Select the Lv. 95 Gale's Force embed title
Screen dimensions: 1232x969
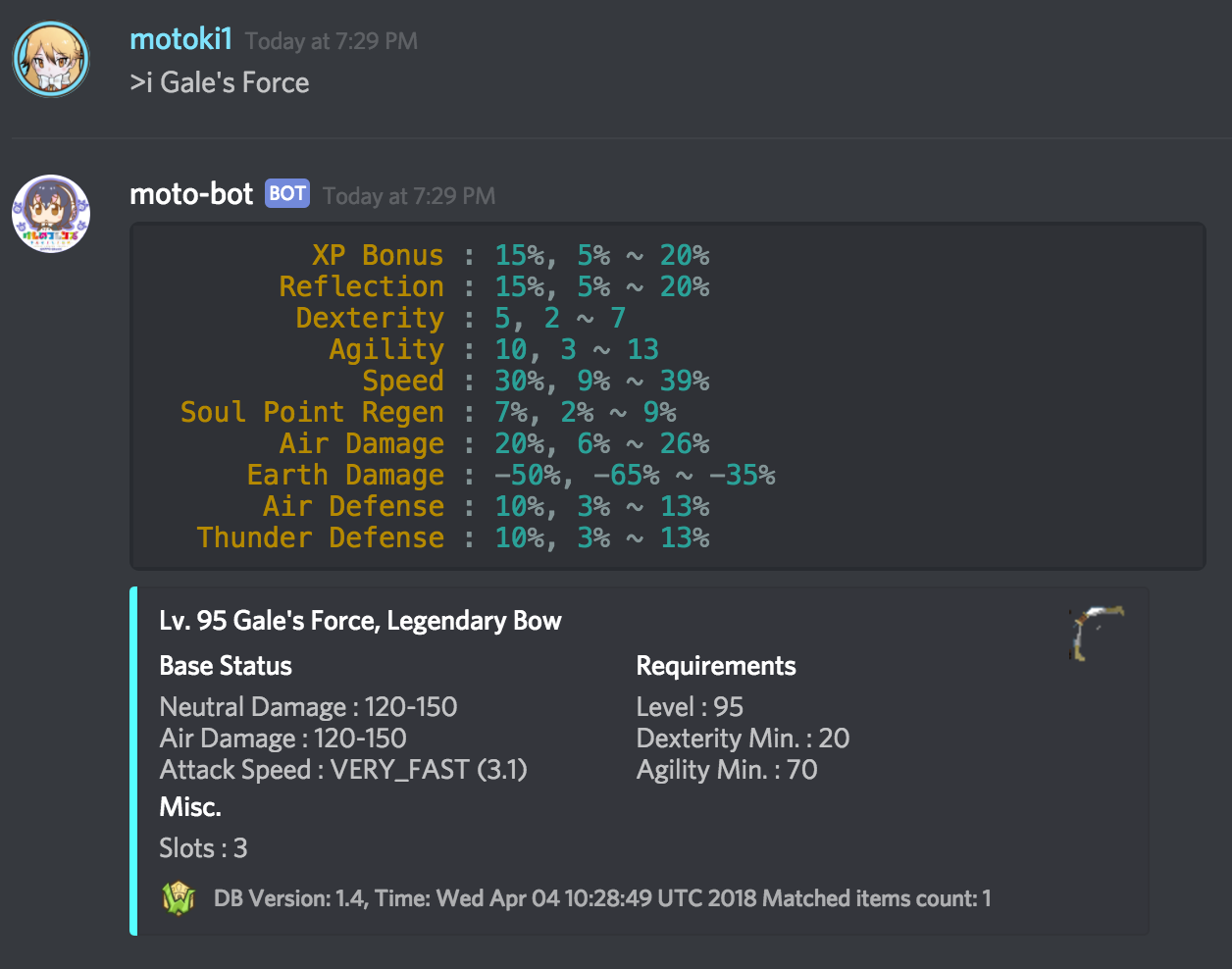point(360,621)
